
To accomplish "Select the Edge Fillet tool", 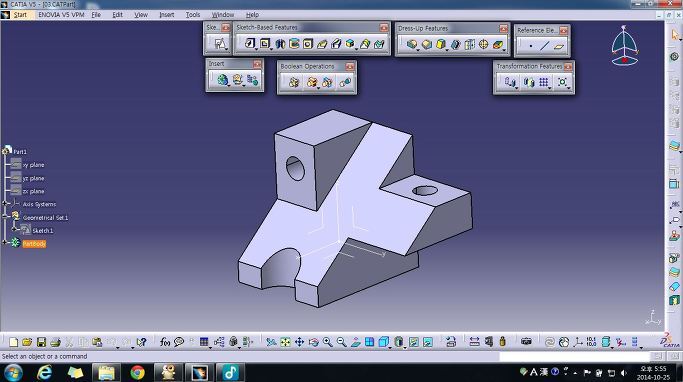I will coord(411,44).
